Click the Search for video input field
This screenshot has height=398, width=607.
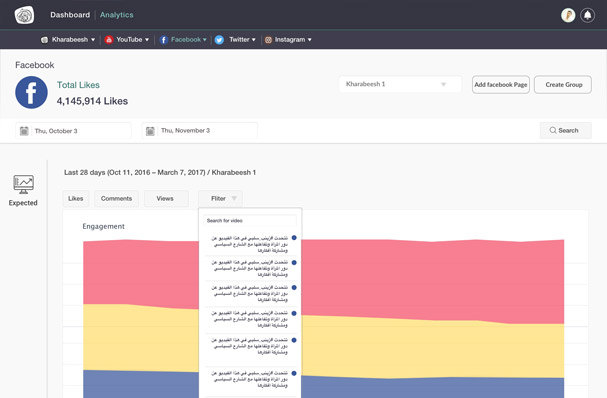[250, 221]
